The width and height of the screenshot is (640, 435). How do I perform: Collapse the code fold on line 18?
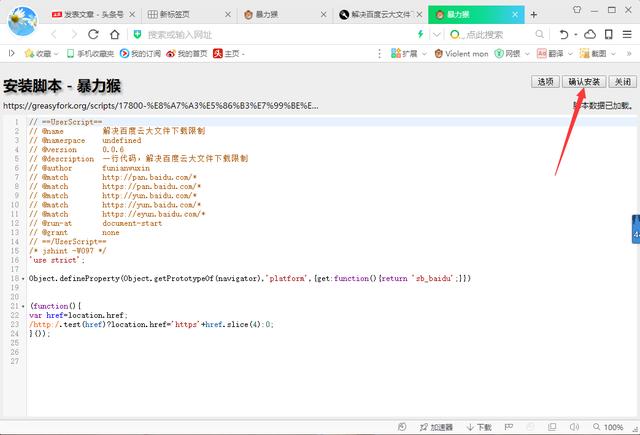25,277
